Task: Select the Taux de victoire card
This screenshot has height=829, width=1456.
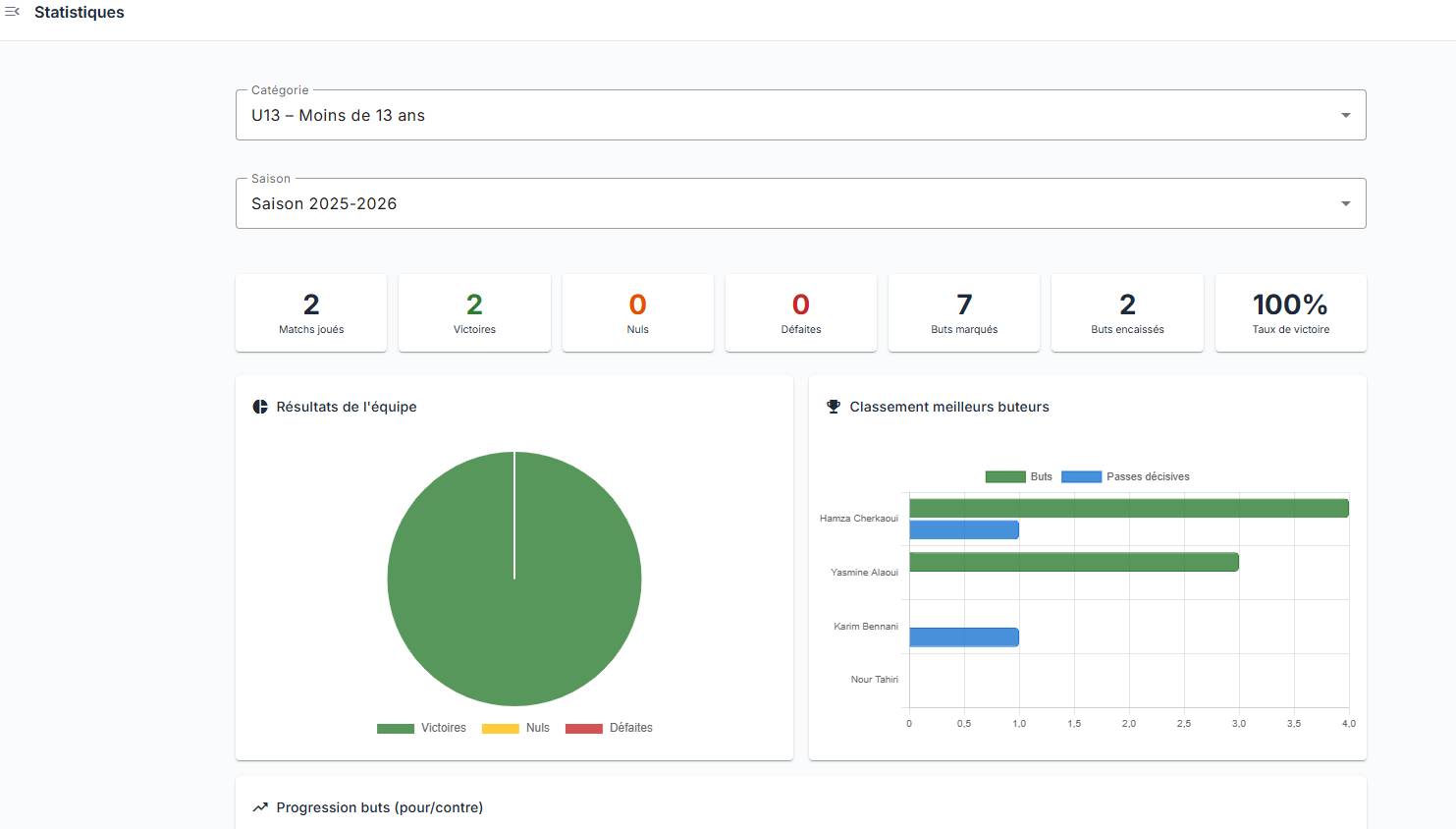Action: [x=1290, y=312]
